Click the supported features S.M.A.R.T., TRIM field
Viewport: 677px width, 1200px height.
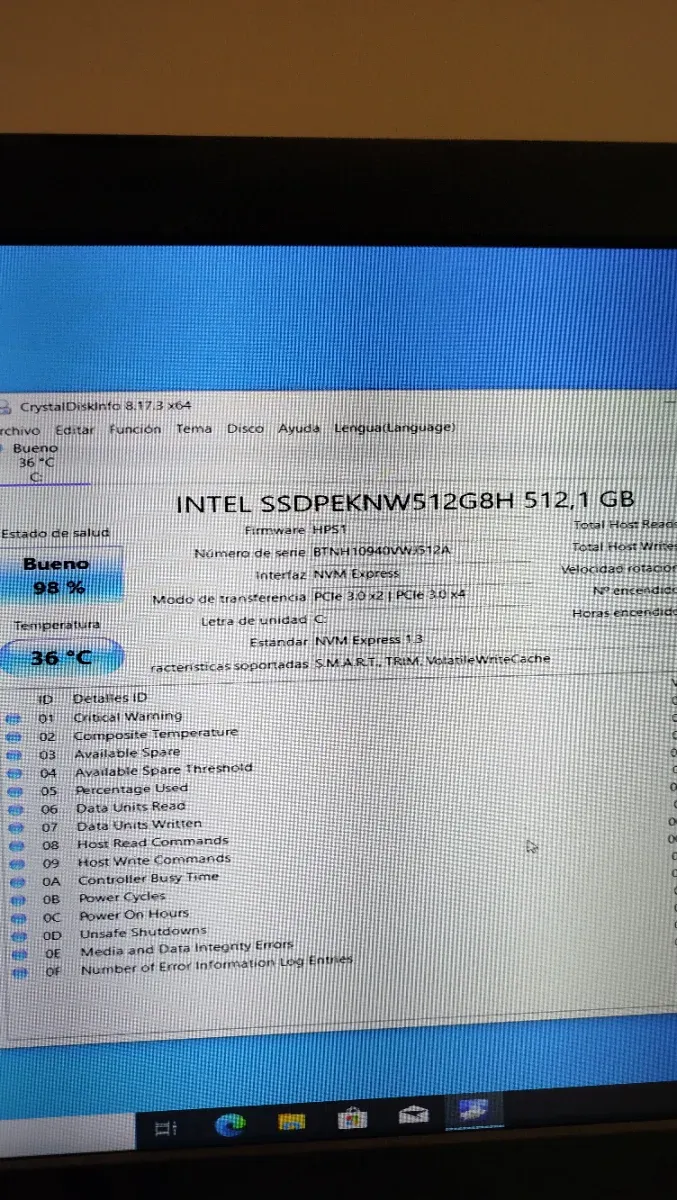pos(431,660)
